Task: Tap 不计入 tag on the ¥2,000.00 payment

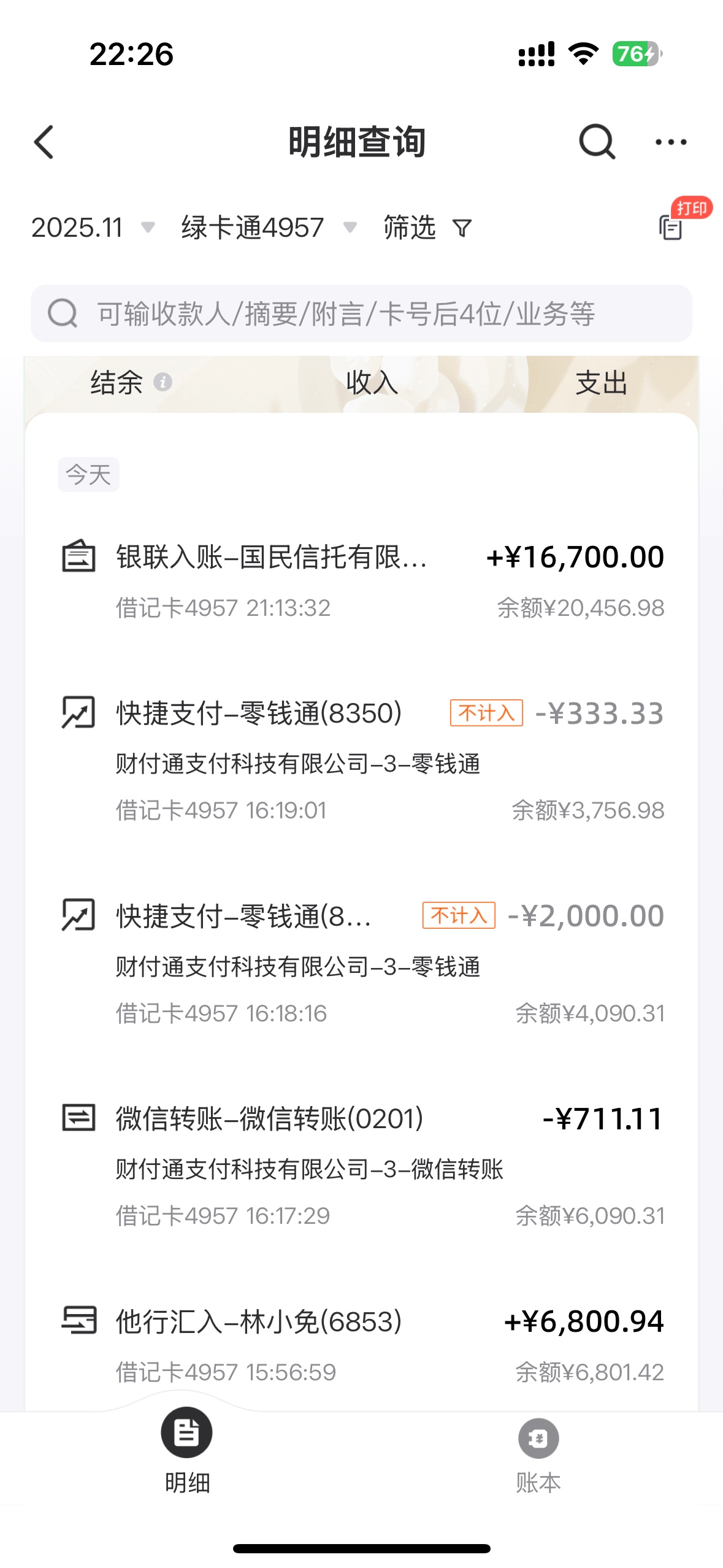Action: pyautogui.click(x=459, y=915)
